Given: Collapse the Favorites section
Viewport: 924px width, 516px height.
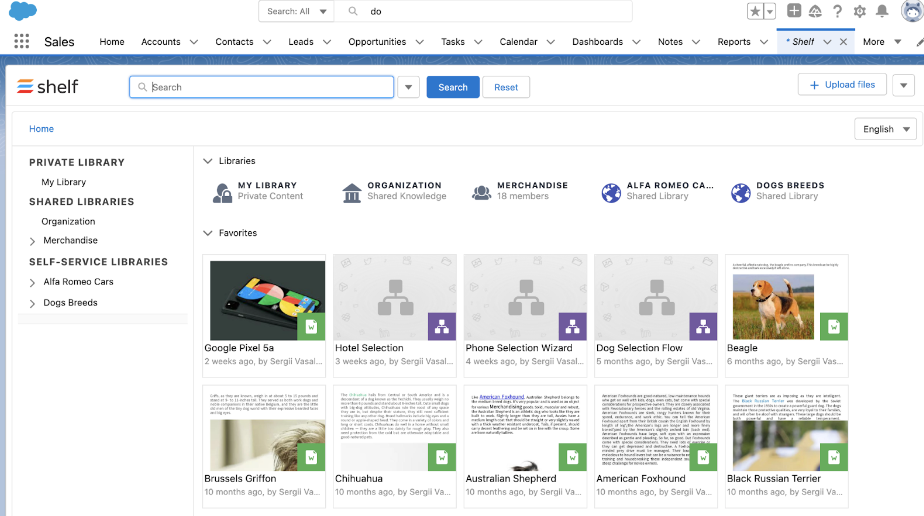Looking at the screenshot, I should (x=207, y=233).
